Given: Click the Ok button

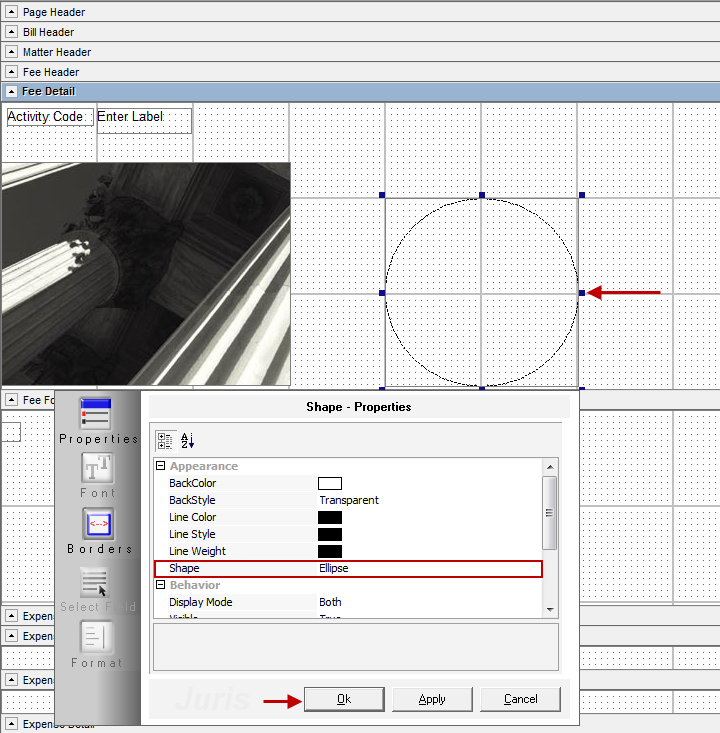Looking at the screenshot, I should point(344,699).
